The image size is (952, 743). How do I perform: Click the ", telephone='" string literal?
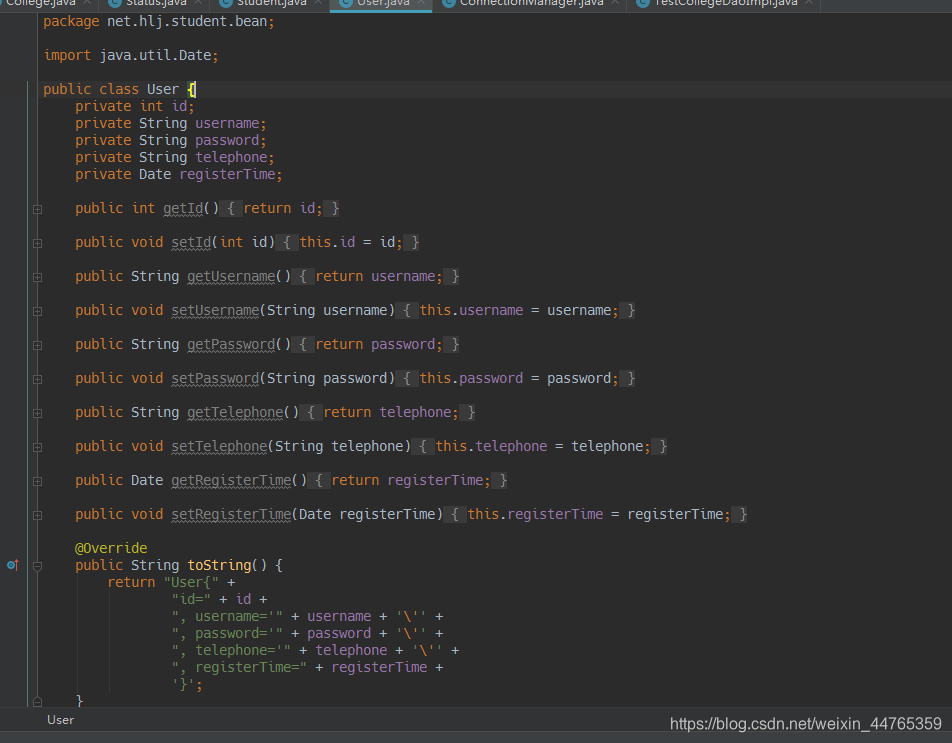231,650
